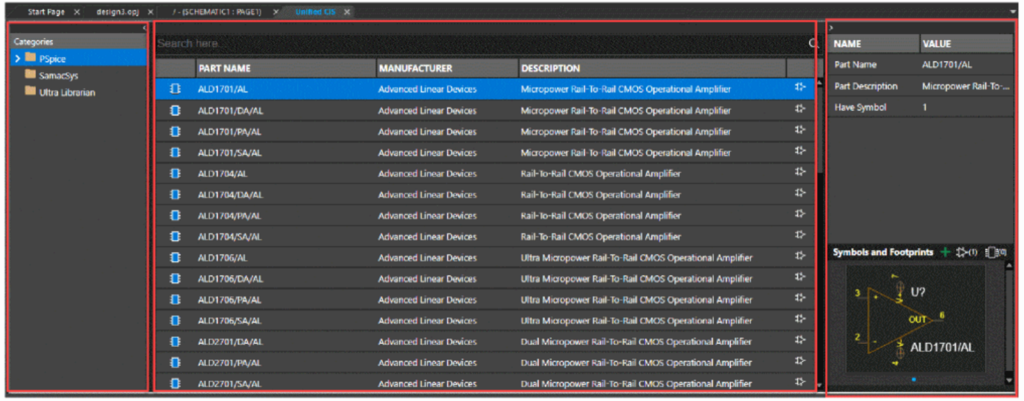Open the tab list dropdown arrow
Screen dimensions: 1024x401
tap(1014, 12)
